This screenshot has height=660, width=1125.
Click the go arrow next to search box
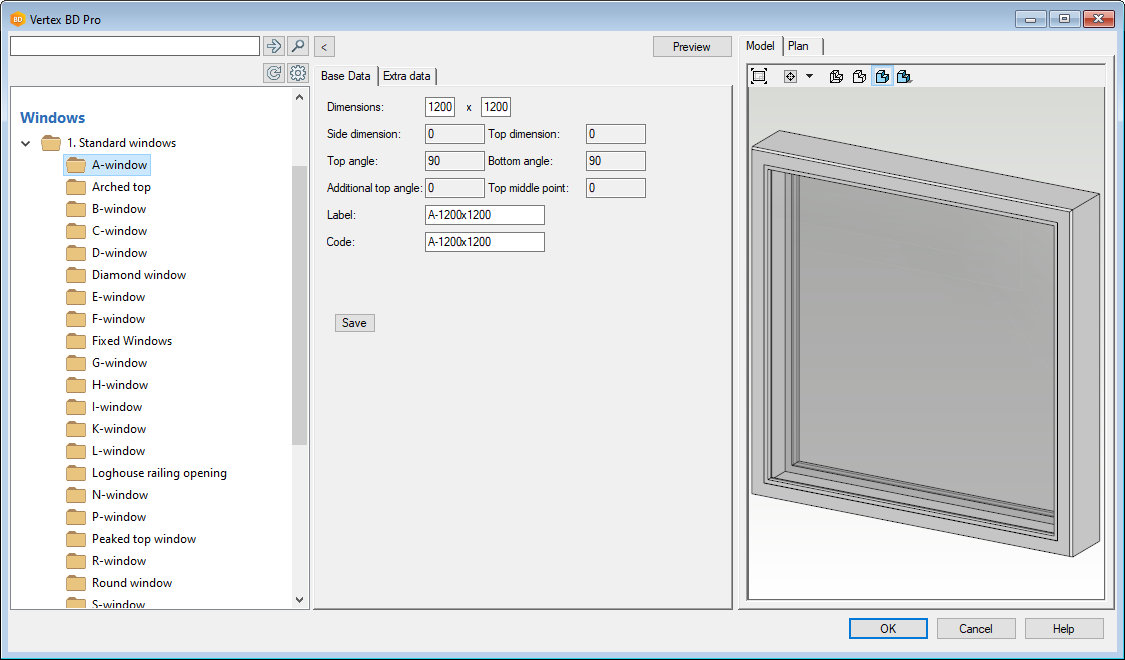pyautogui.click(x=274, y=46)
